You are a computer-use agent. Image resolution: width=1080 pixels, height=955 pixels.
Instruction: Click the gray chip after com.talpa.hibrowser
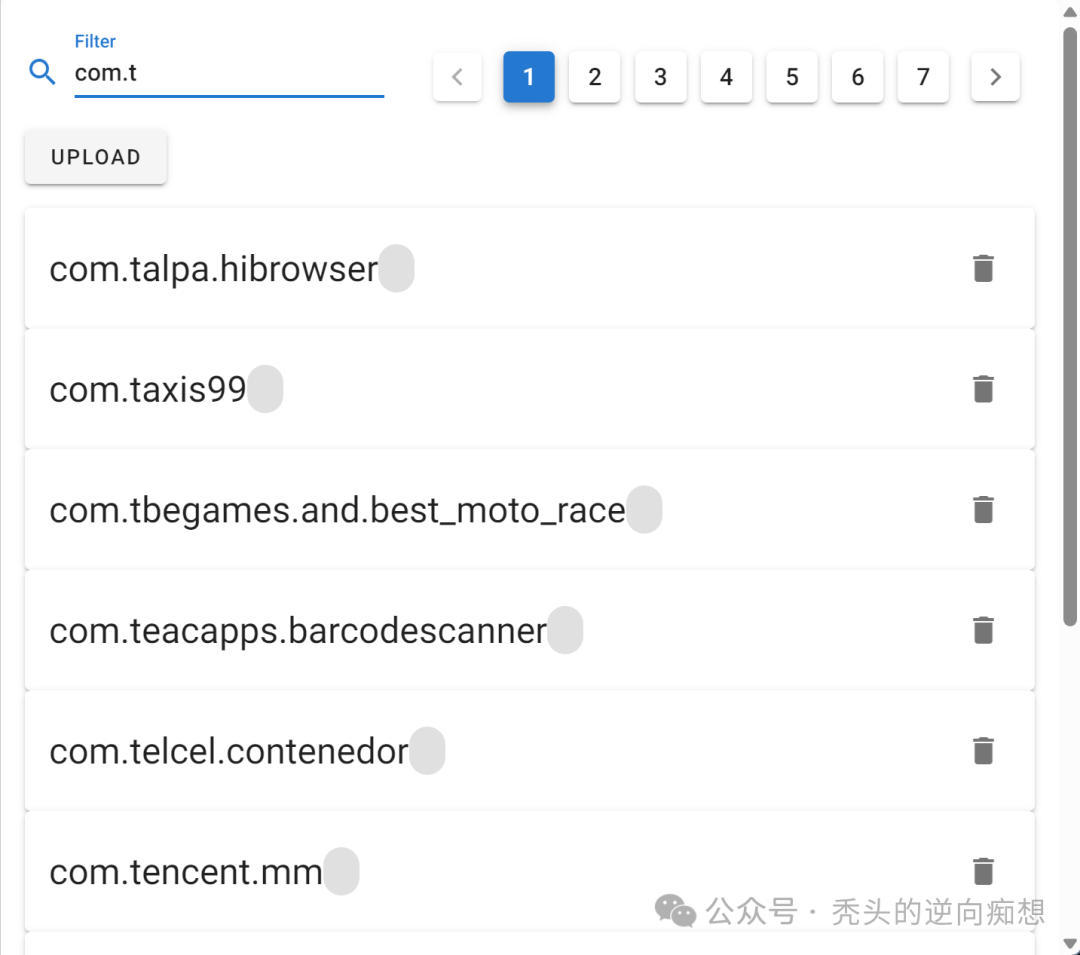pyautogui.click(x=397, y=269)
